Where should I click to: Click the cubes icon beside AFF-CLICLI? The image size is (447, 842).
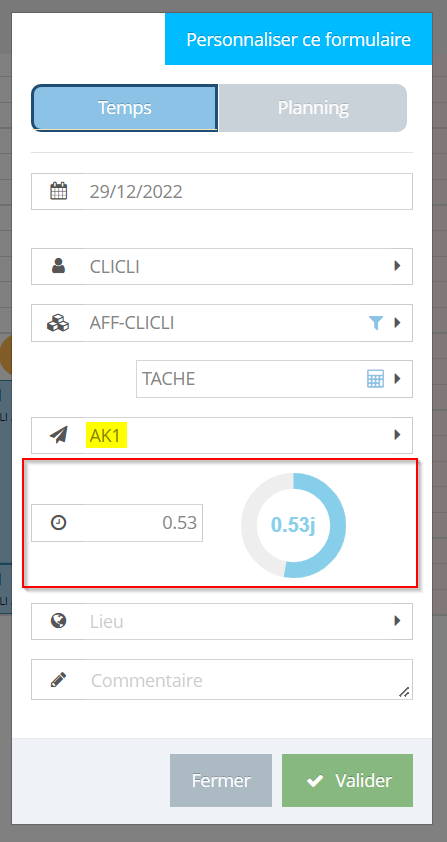point(58,323)
